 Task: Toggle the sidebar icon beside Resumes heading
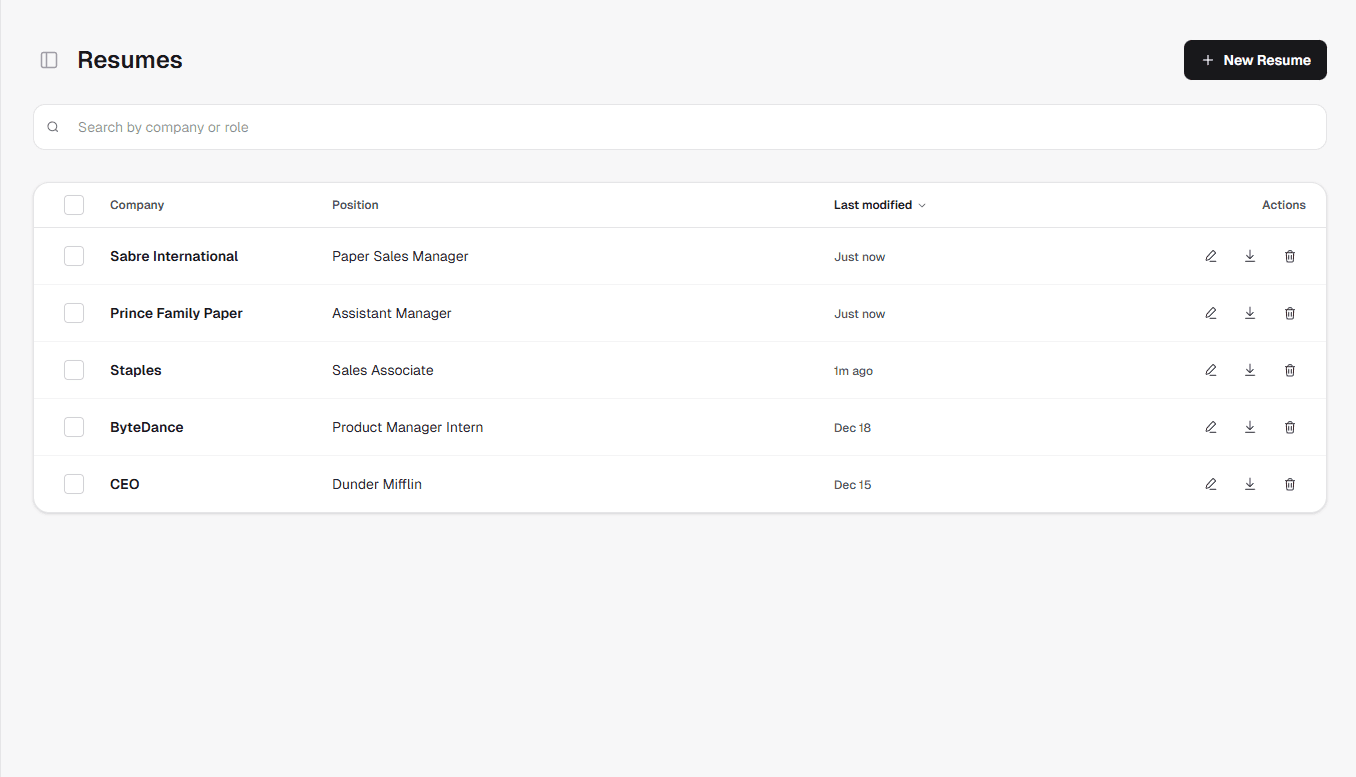(49, 60)
